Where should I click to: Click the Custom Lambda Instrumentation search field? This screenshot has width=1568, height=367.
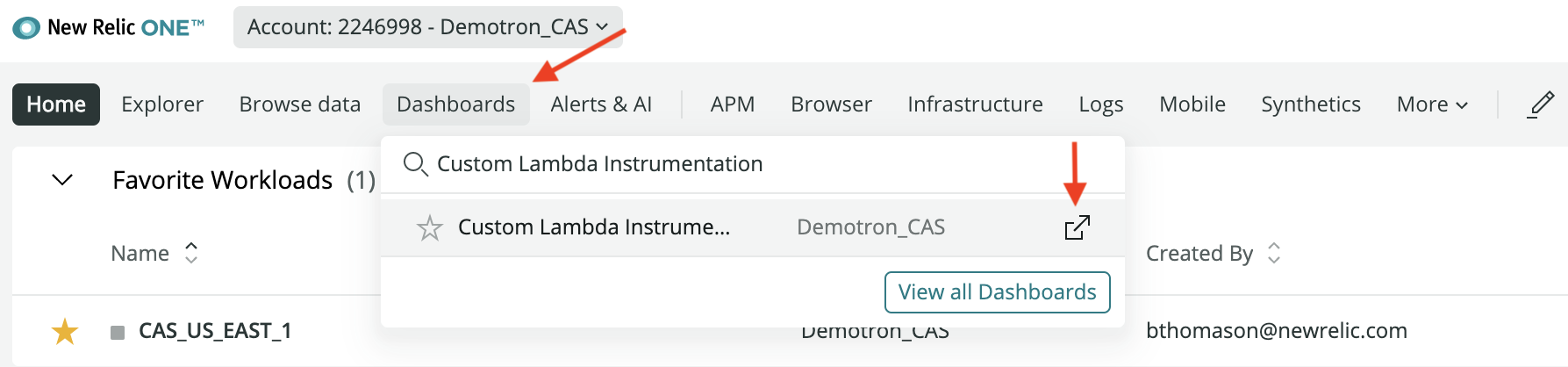click(753, 164)
